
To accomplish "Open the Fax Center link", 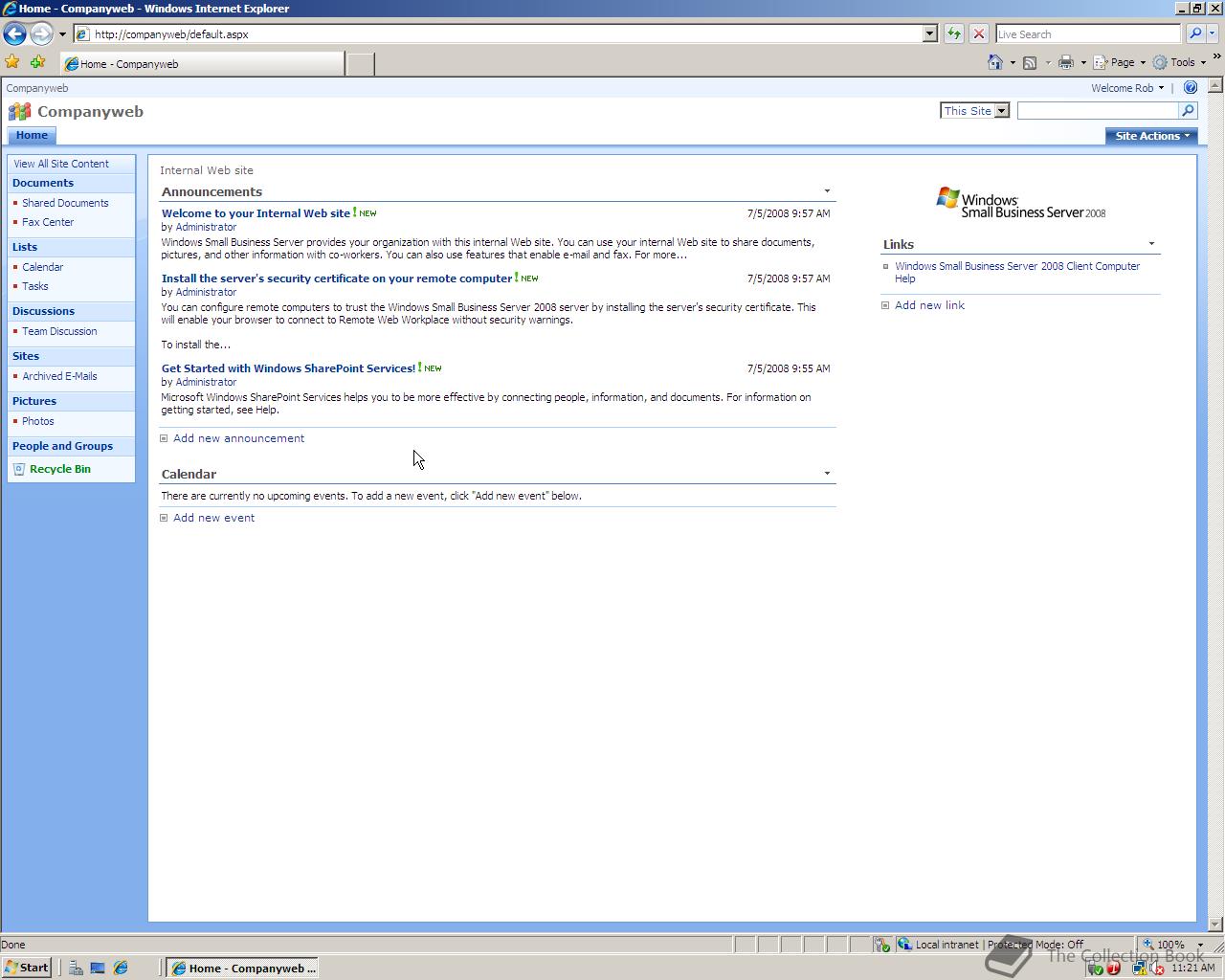I will [x=48, y=222].
